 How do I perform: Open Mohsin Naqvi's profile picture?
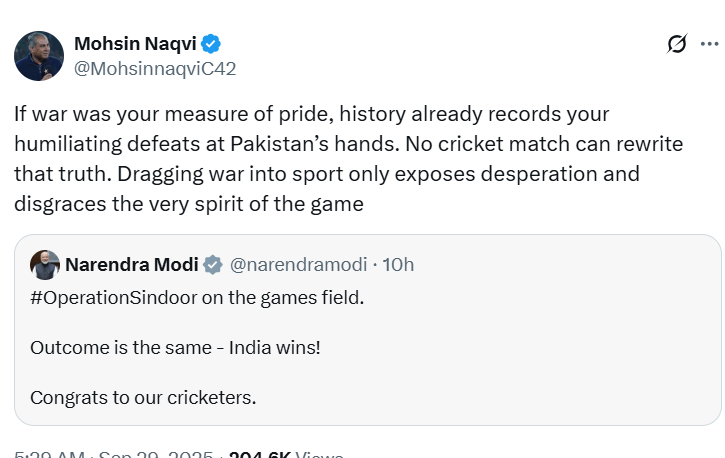[39, 56]
